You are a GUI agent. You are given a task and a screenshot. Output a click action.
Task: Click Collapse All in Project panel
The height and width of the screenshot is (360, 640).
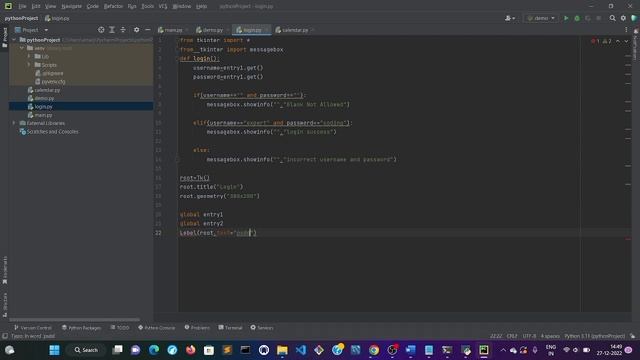123,30
